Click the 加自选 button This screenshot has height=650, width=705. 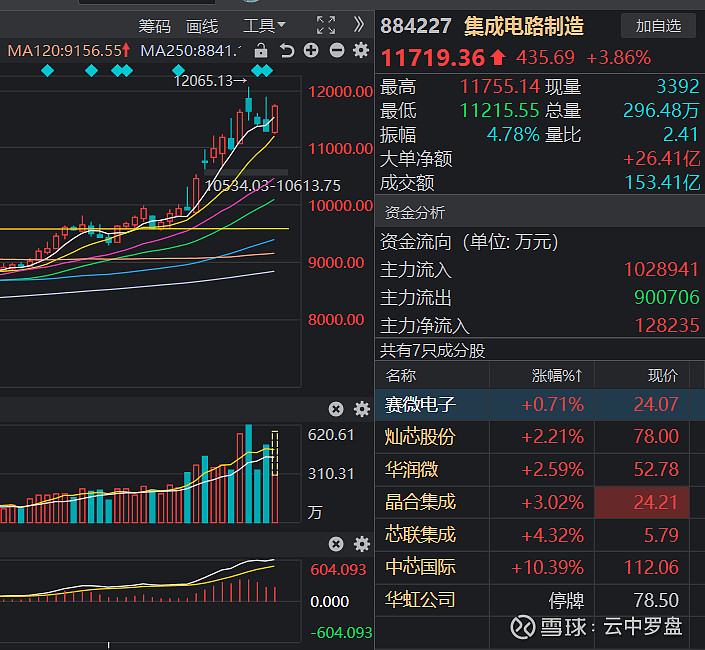pyautogui.click(x=658, y=26)
